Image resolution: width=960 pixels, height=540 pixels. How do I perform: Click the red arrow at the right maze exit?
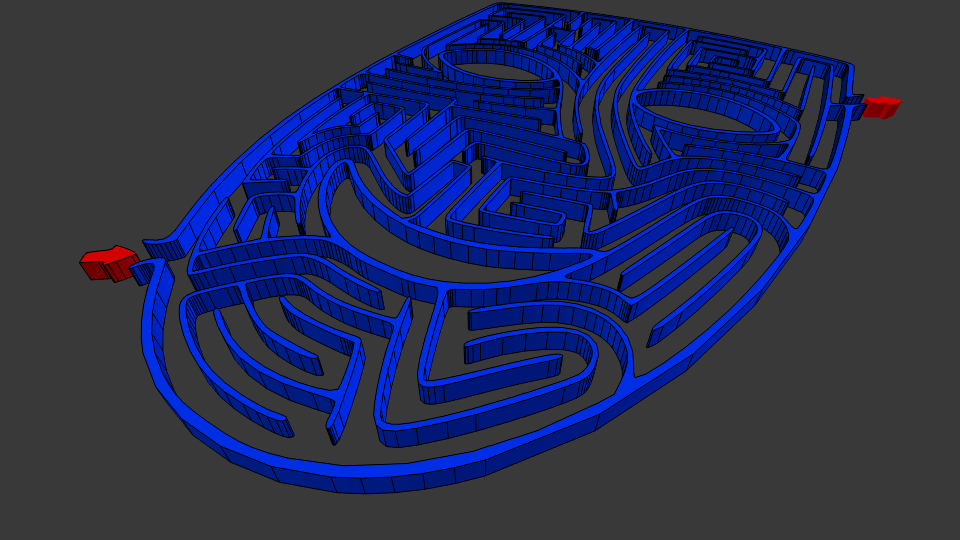pos(882,106)
